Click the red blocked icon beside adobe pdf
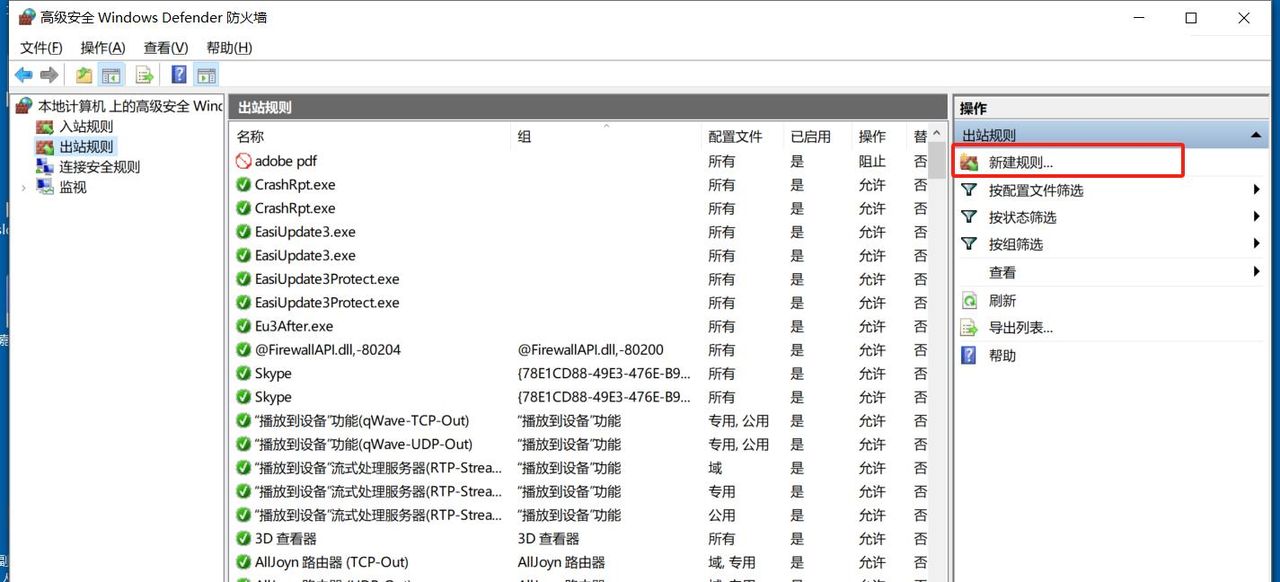This screenshot has width=1280, height=582. tap(243, 161)
